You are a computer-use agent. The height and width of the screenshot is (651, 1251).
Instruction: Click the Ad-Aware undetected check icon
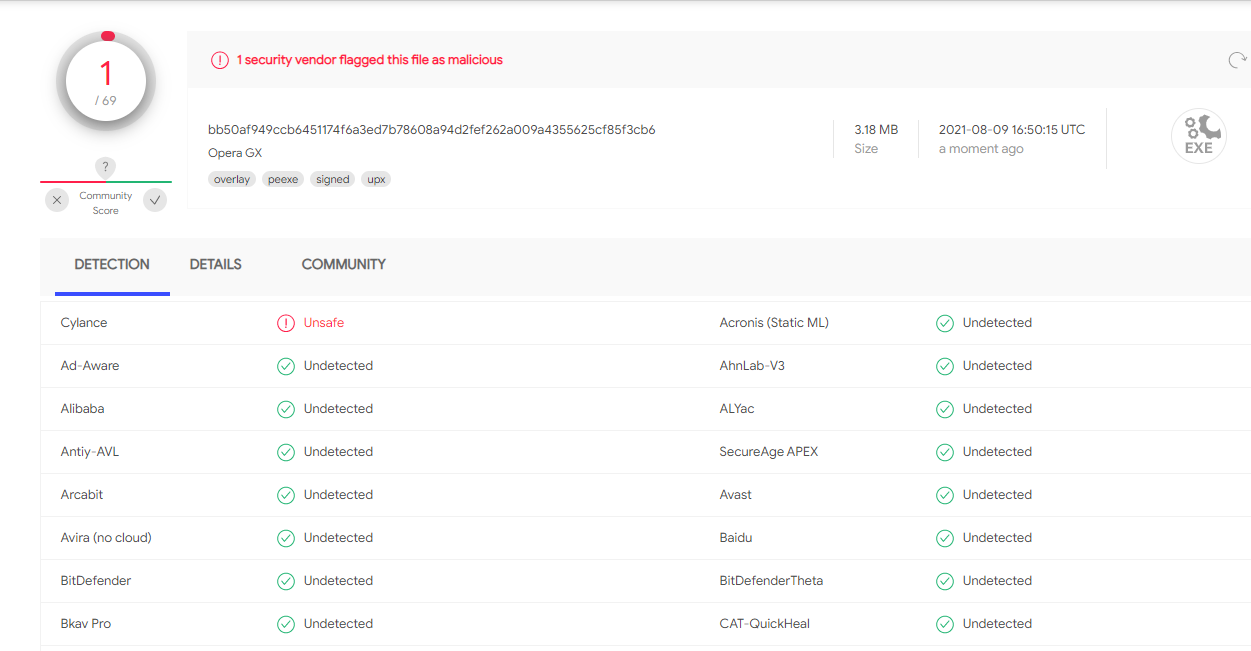tap(286, 366)
